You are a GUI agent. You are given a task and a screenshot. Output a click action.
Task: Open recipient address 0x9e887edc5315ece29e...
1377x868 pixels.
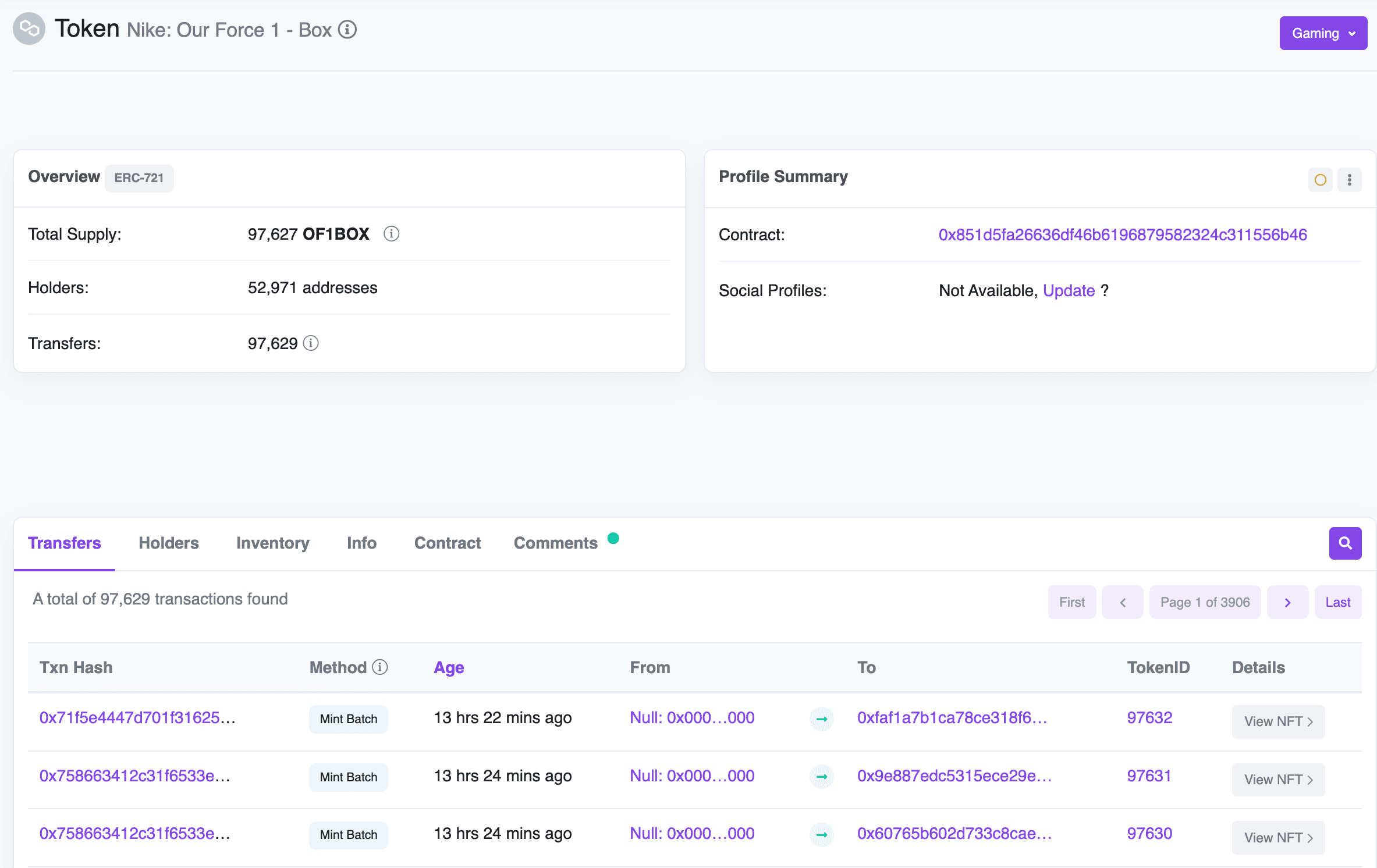954,775
